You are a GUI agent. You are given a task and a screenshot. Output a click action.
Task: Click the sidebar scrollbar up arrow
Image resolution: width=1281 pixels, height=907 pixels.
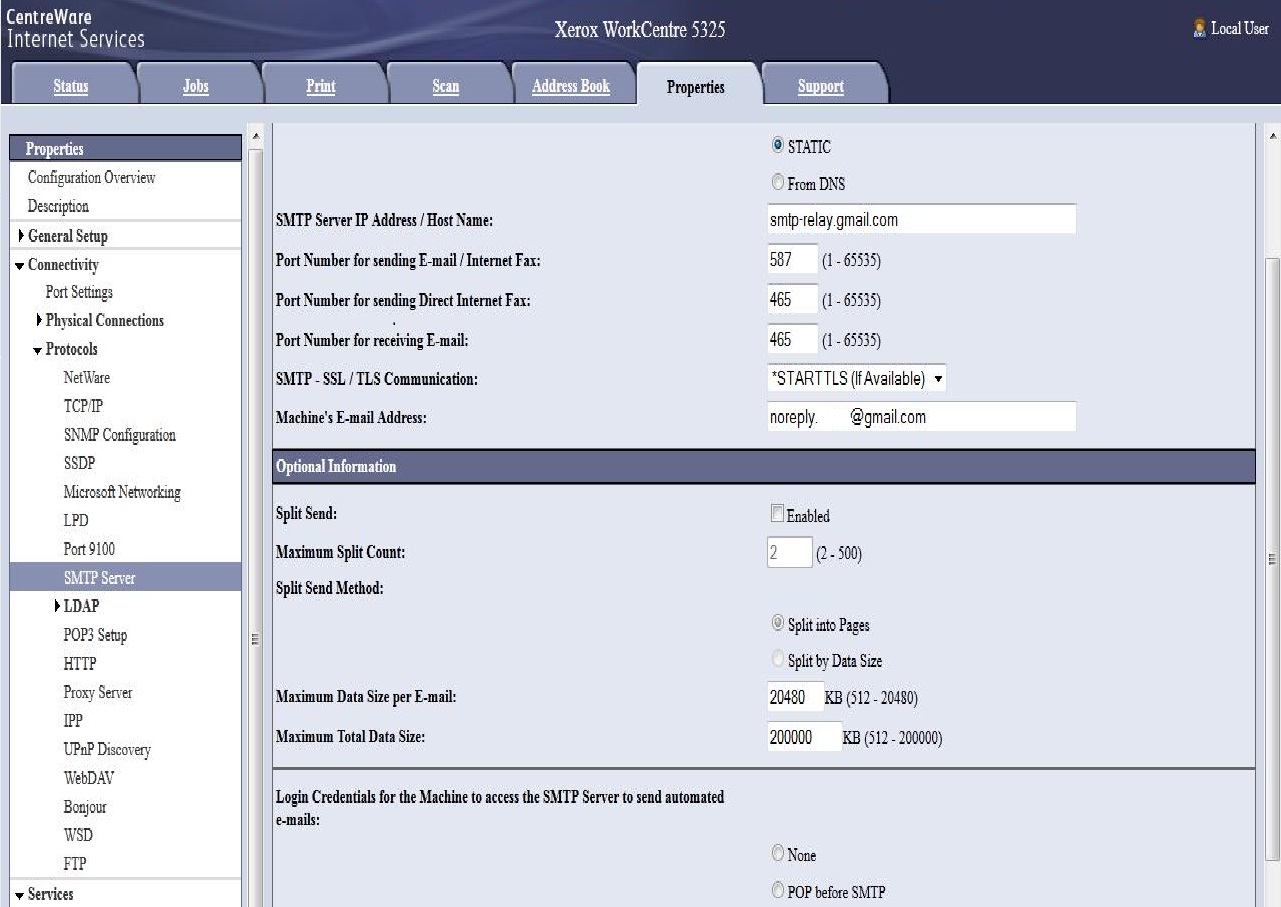point(255,136)
